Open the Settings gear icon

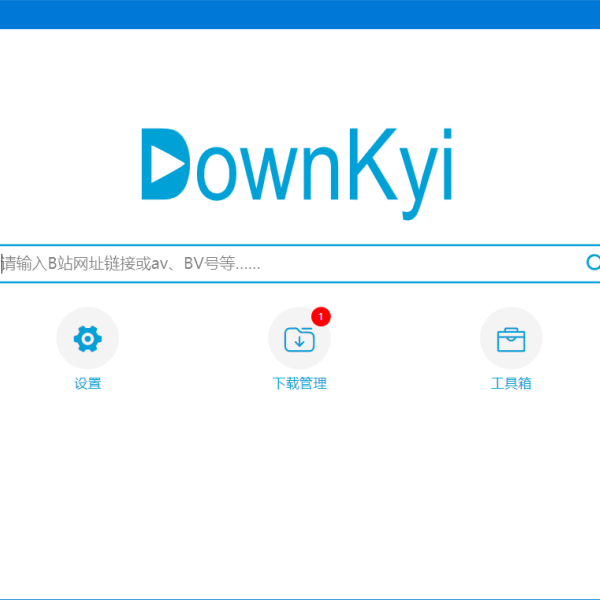click(88, 338)
